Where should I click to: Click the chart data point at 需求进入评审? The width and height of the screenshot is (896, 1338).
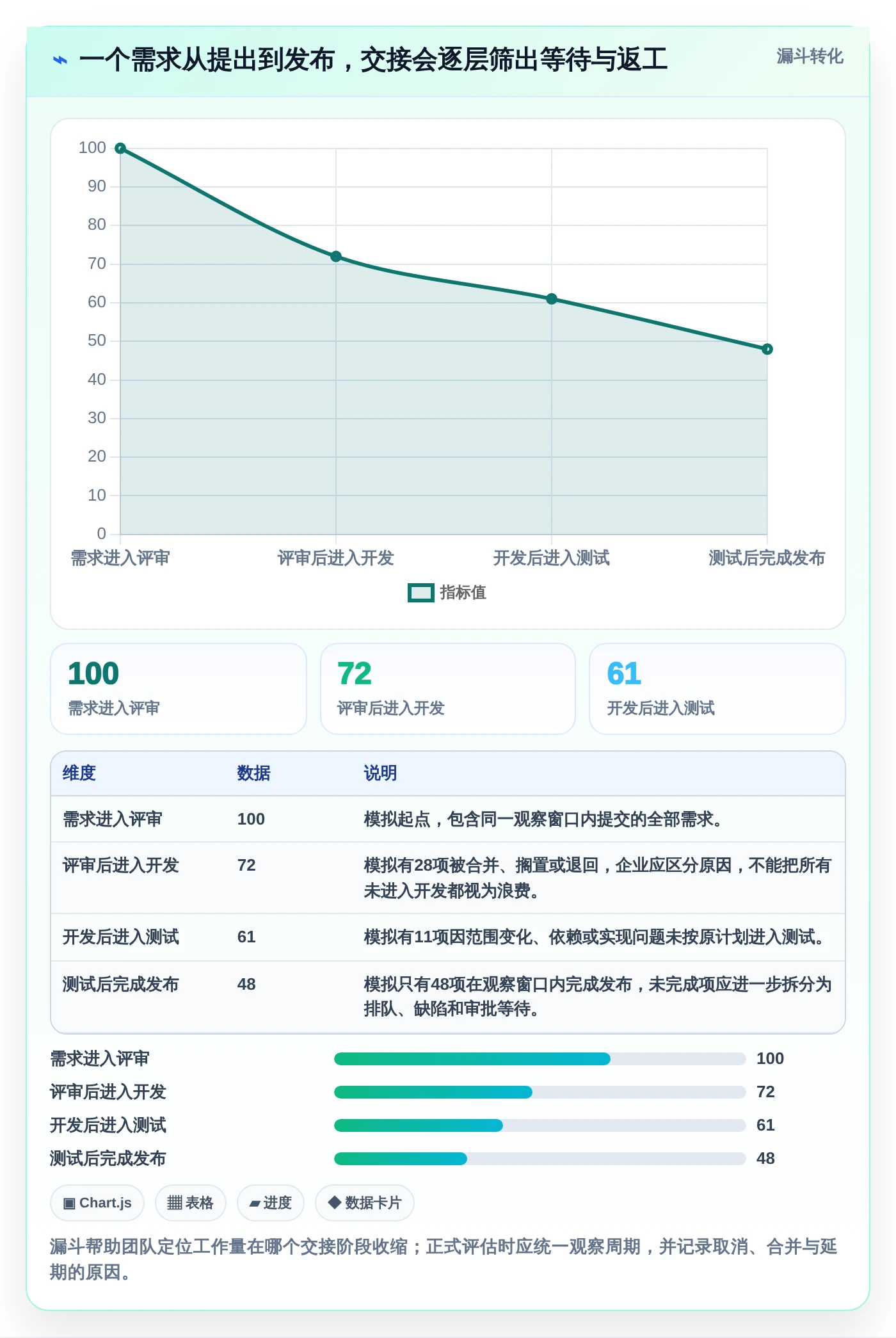pyautogui.click(x=120, y=149)
